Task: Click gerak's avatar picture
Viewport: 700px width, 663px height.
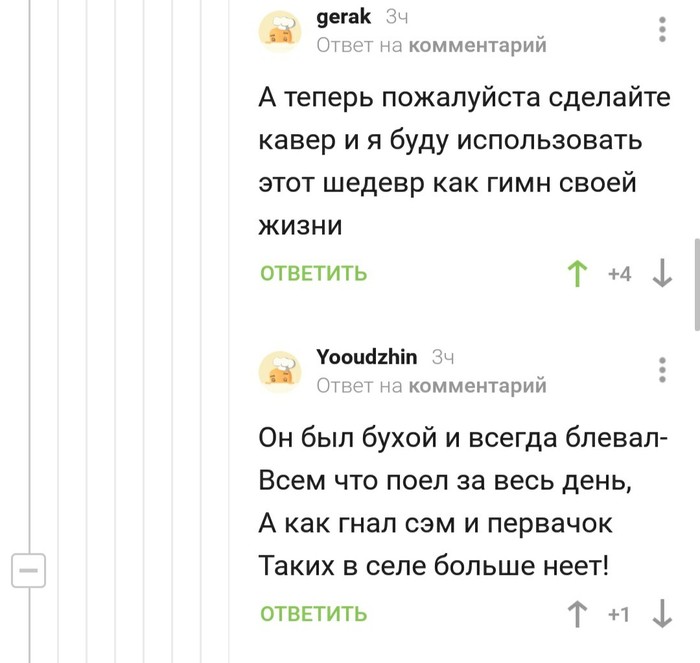Action: point(281,30)
